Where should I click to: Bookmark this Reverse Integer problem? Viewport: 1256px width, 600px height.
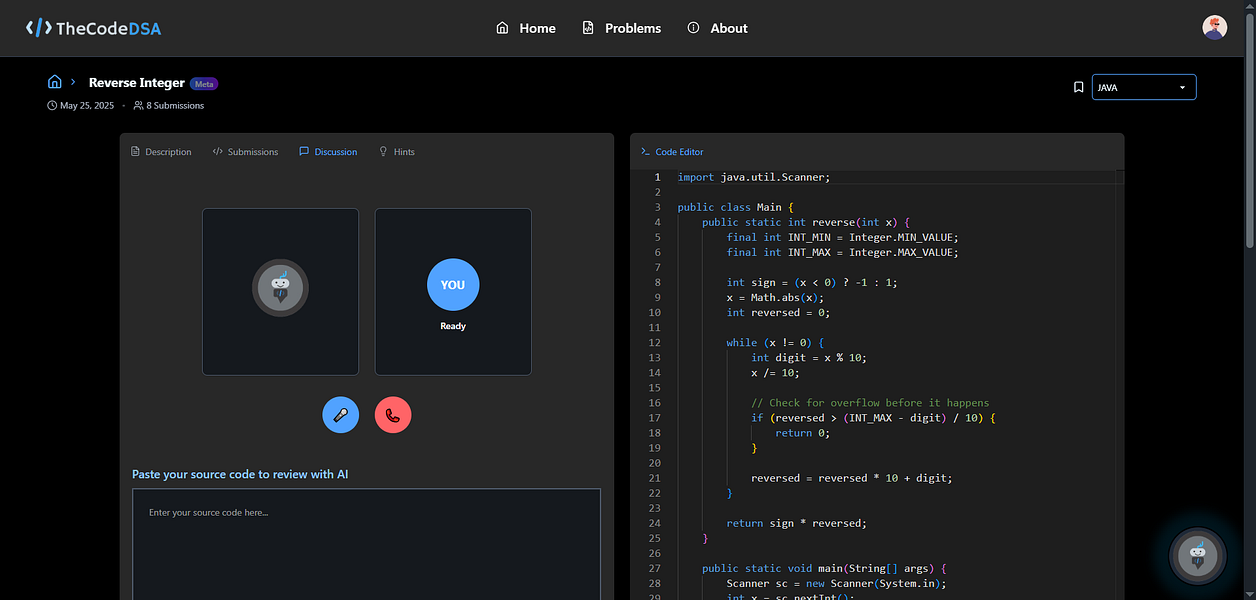[x=1079, y=87]
